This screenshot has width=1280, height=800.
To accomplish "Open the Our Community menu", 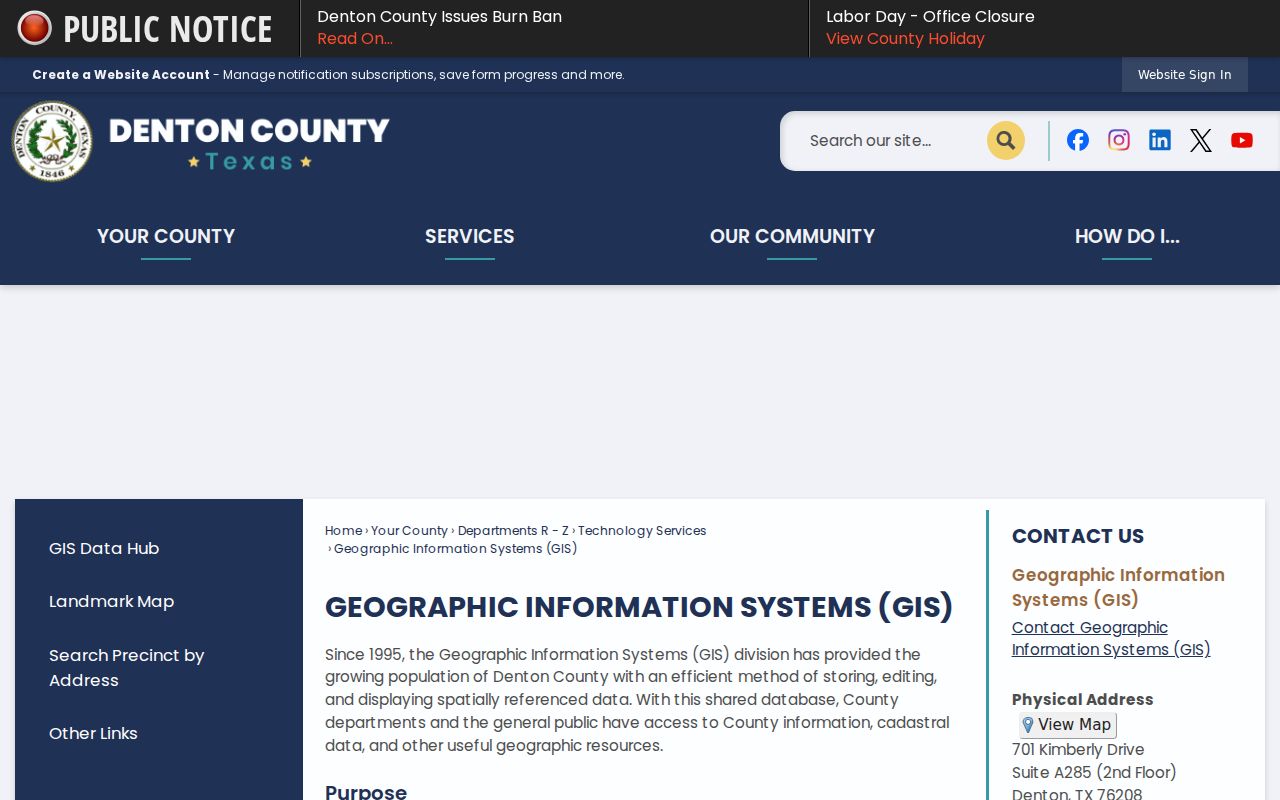I will click(792, 236).
